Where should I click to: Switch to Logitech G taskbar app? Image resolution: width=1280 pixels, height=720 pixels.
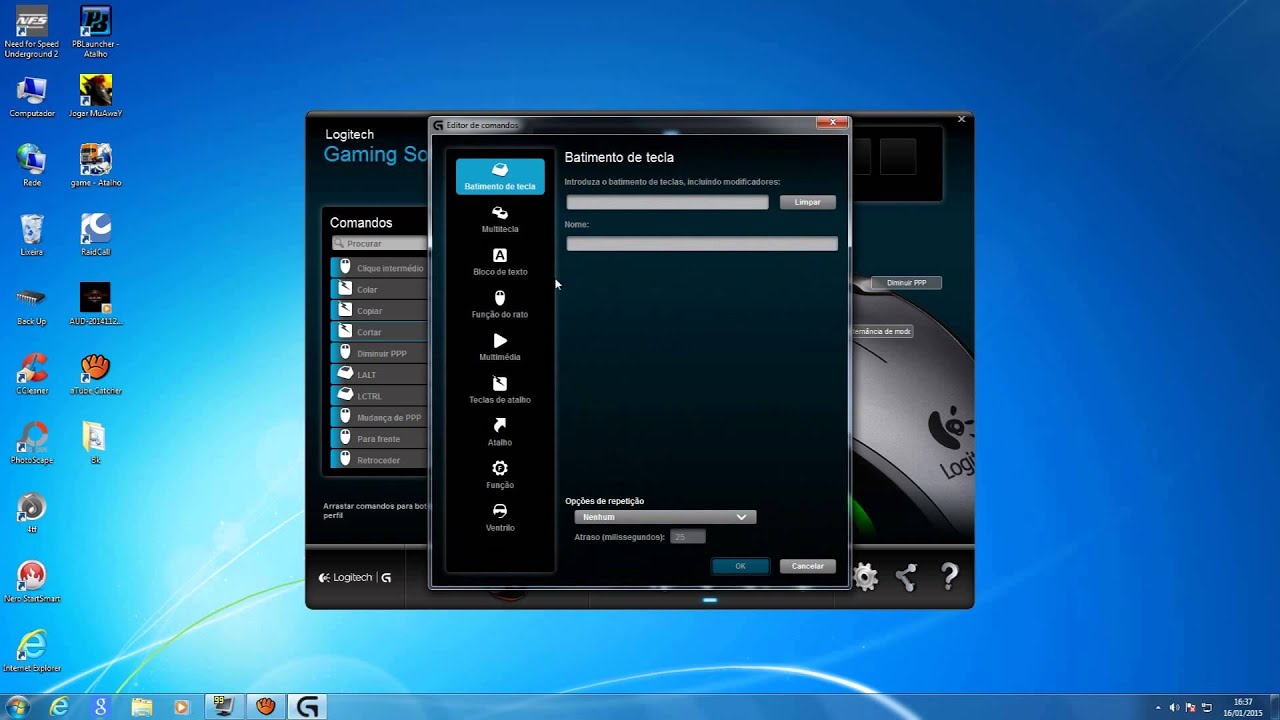click(x=308, y=707)
